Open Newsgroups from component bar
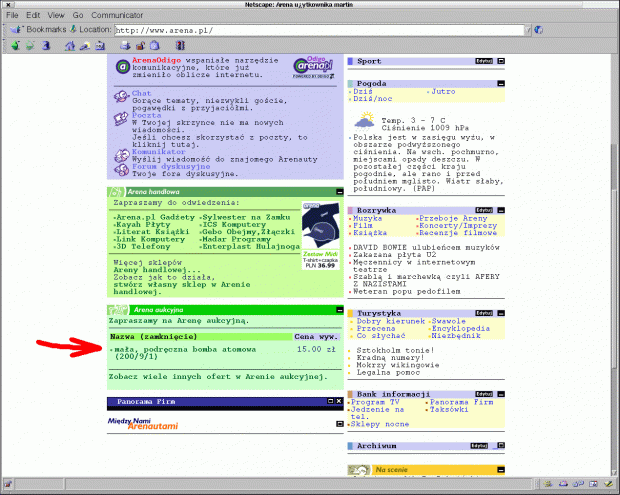 (578, 484)
